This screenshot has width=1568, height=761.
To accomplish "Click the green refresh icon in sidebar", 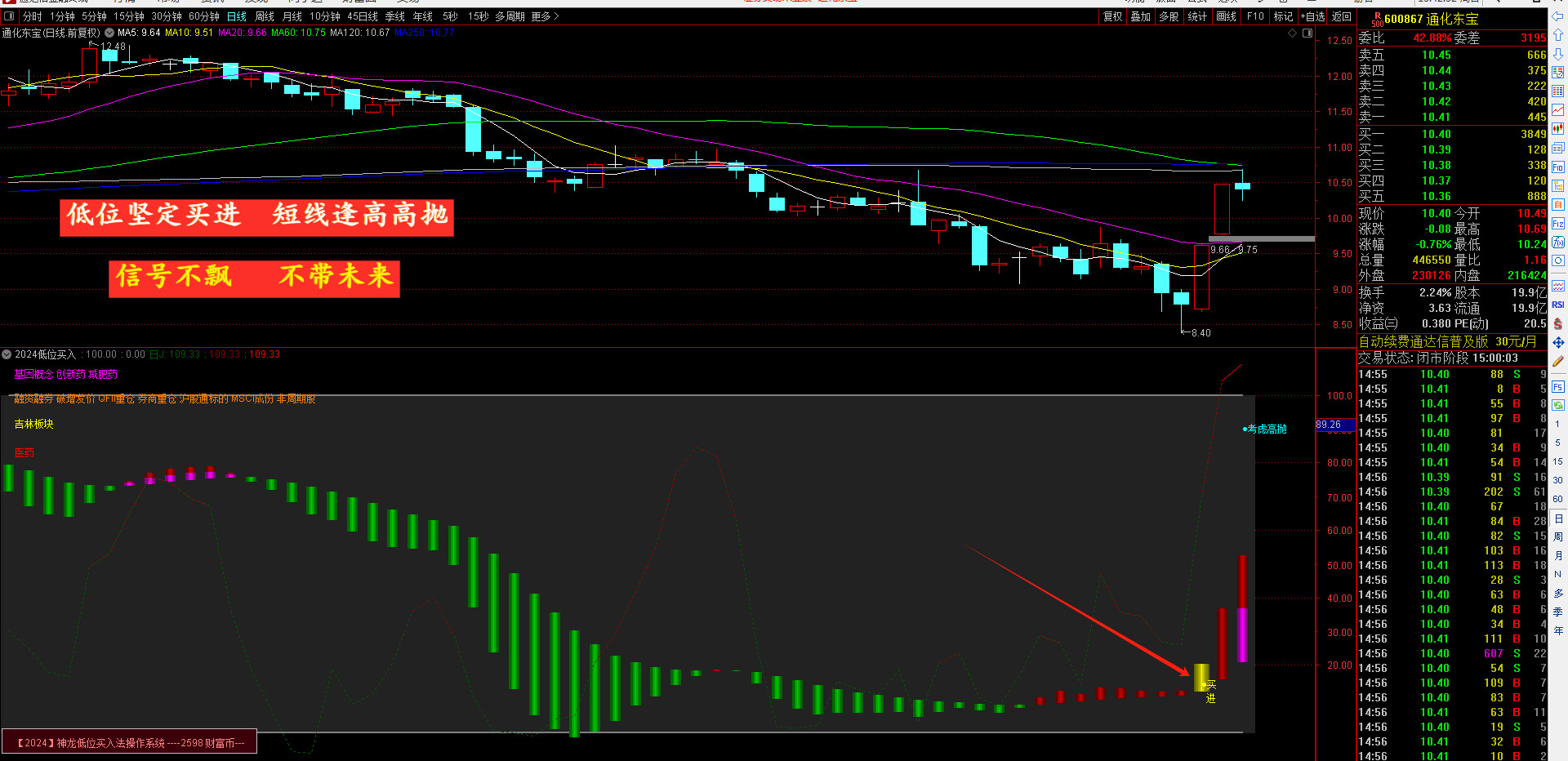I will coord(1558,405).
